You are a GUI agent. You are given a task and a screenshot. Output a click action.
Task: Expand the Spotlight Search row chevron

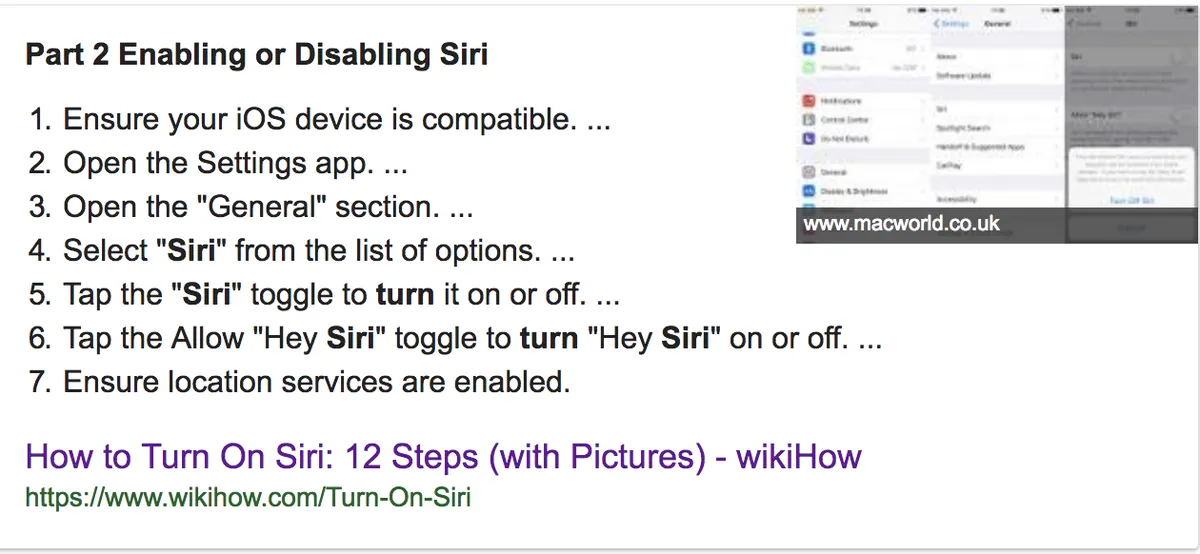tap(1058, 128)
